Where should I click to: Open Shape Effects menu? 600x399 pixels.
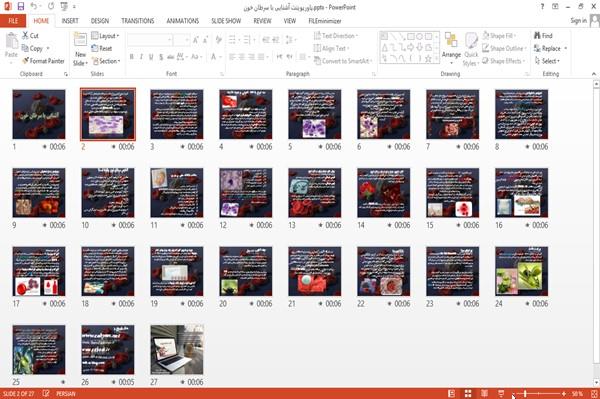tap(504, 61)
